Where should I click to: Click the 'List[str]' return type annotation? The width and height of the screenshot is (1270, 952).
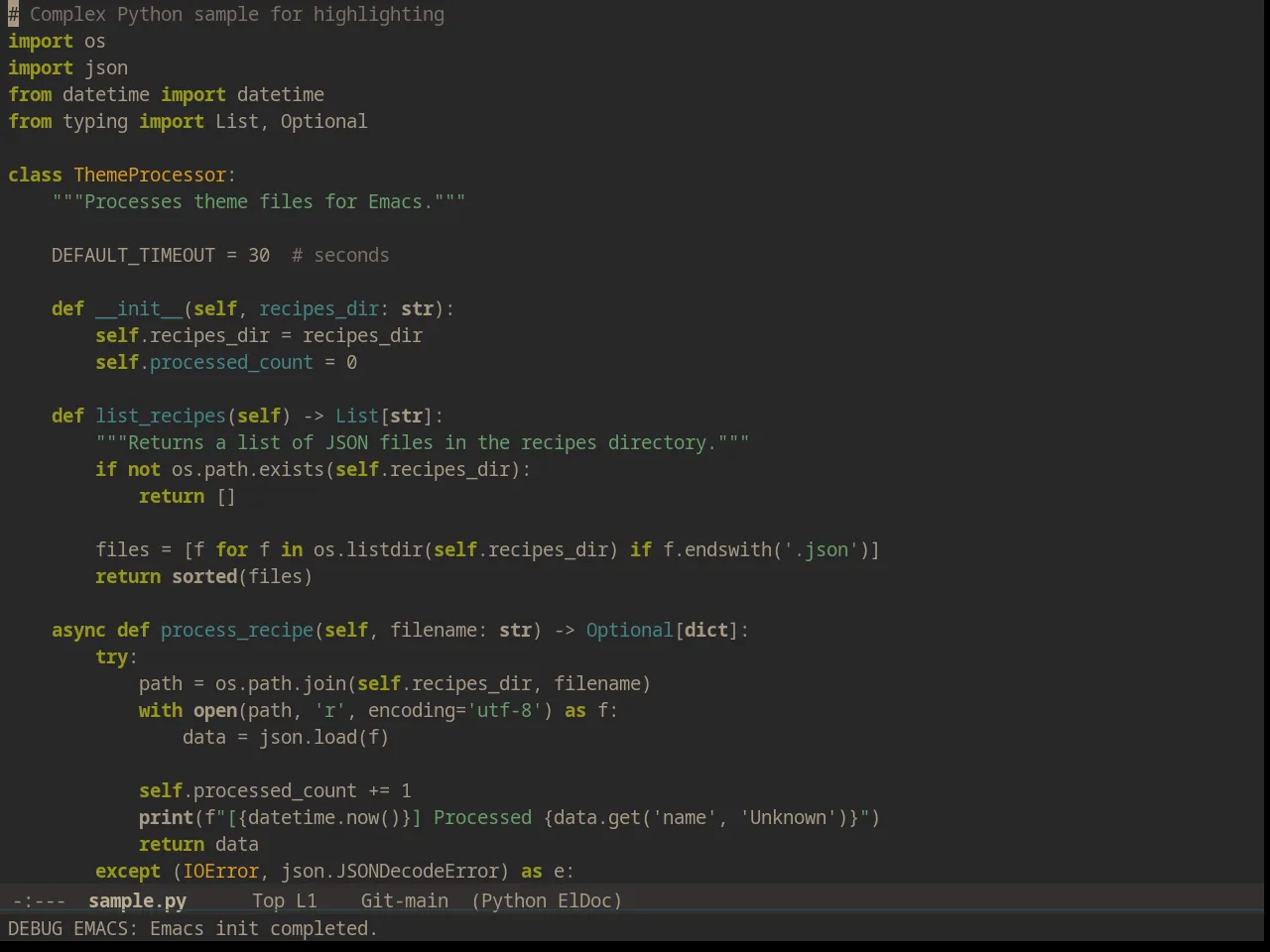[x=384, y=416]
